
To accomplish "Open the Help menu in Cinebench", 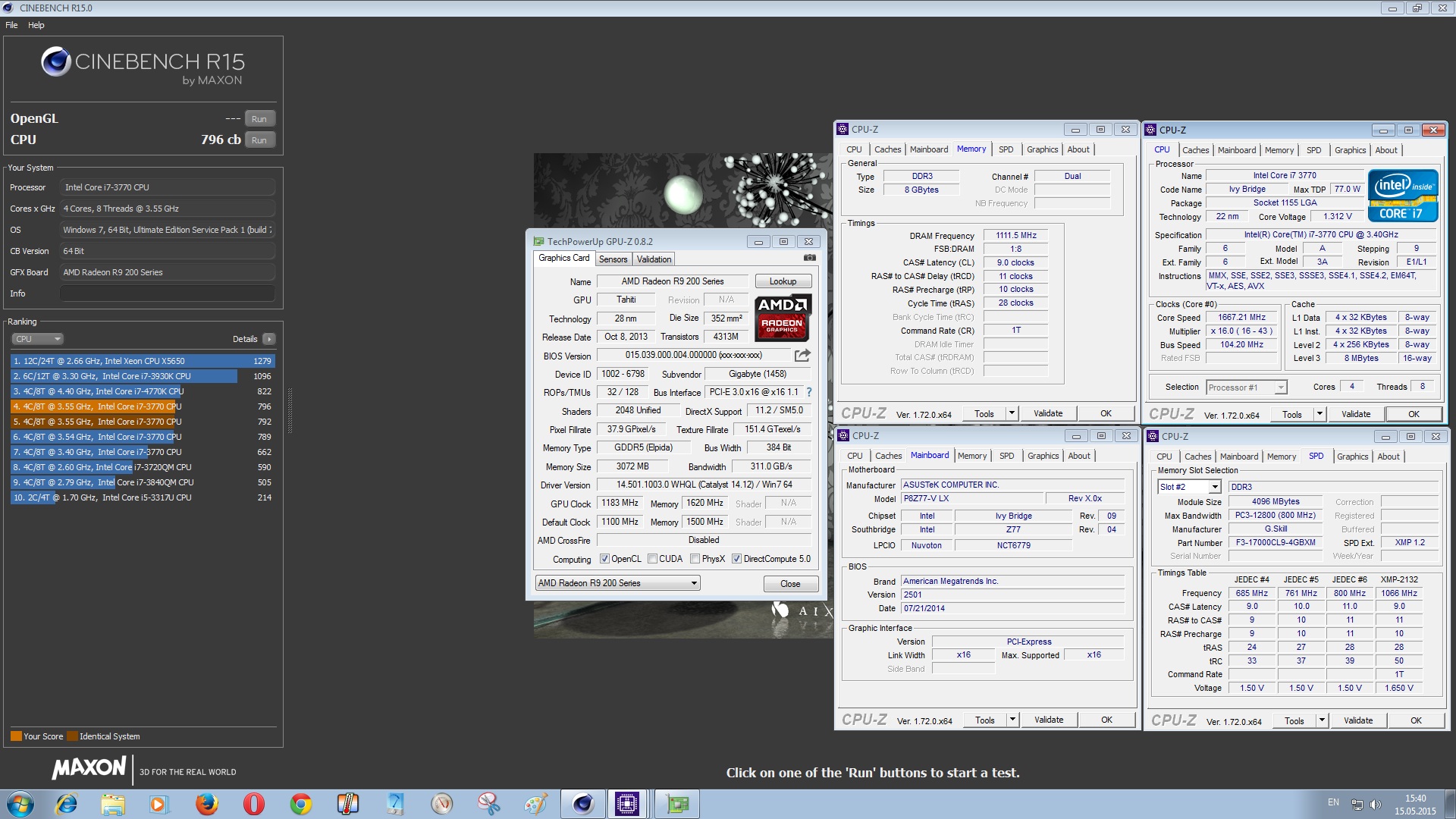I will [x=36, y=25].
